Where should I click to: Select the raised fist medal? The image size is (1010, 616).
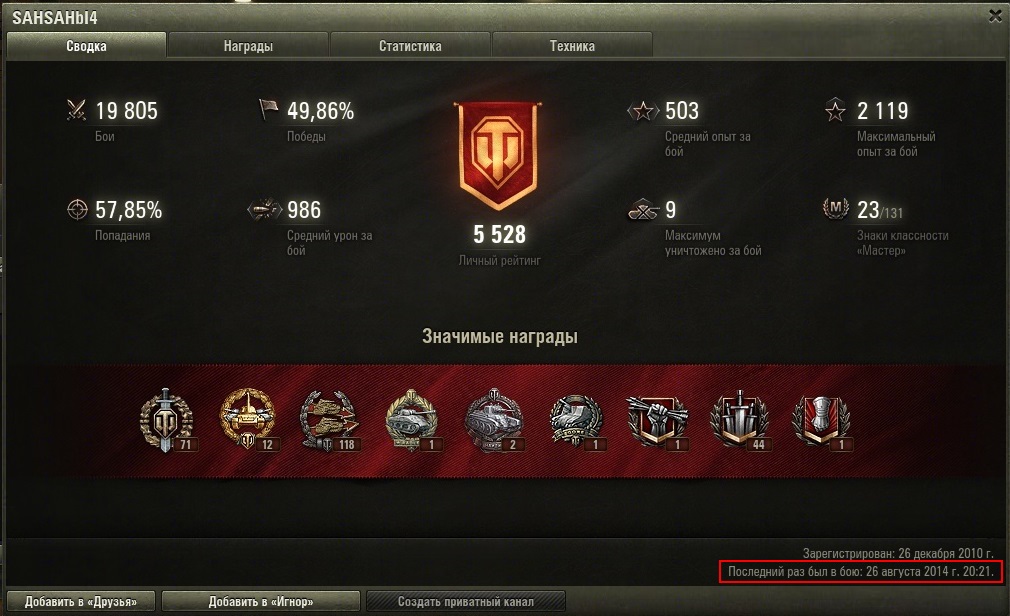[657, 420]
